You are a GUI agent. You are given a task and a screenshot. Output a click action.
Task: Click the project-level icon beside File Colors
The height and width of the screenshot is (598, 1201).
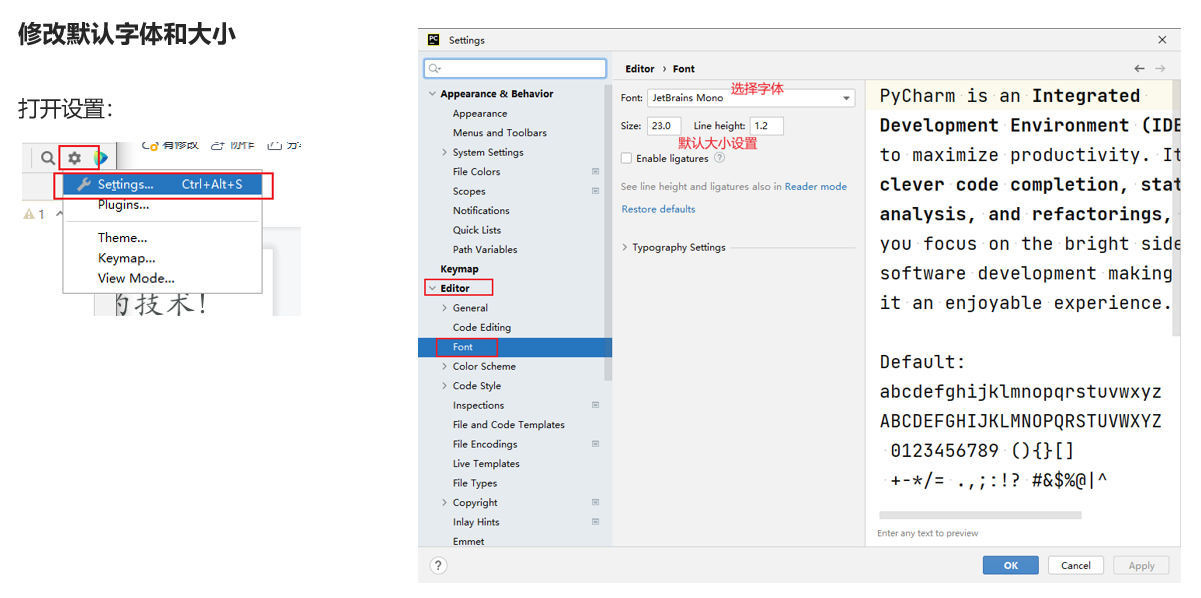596,172
